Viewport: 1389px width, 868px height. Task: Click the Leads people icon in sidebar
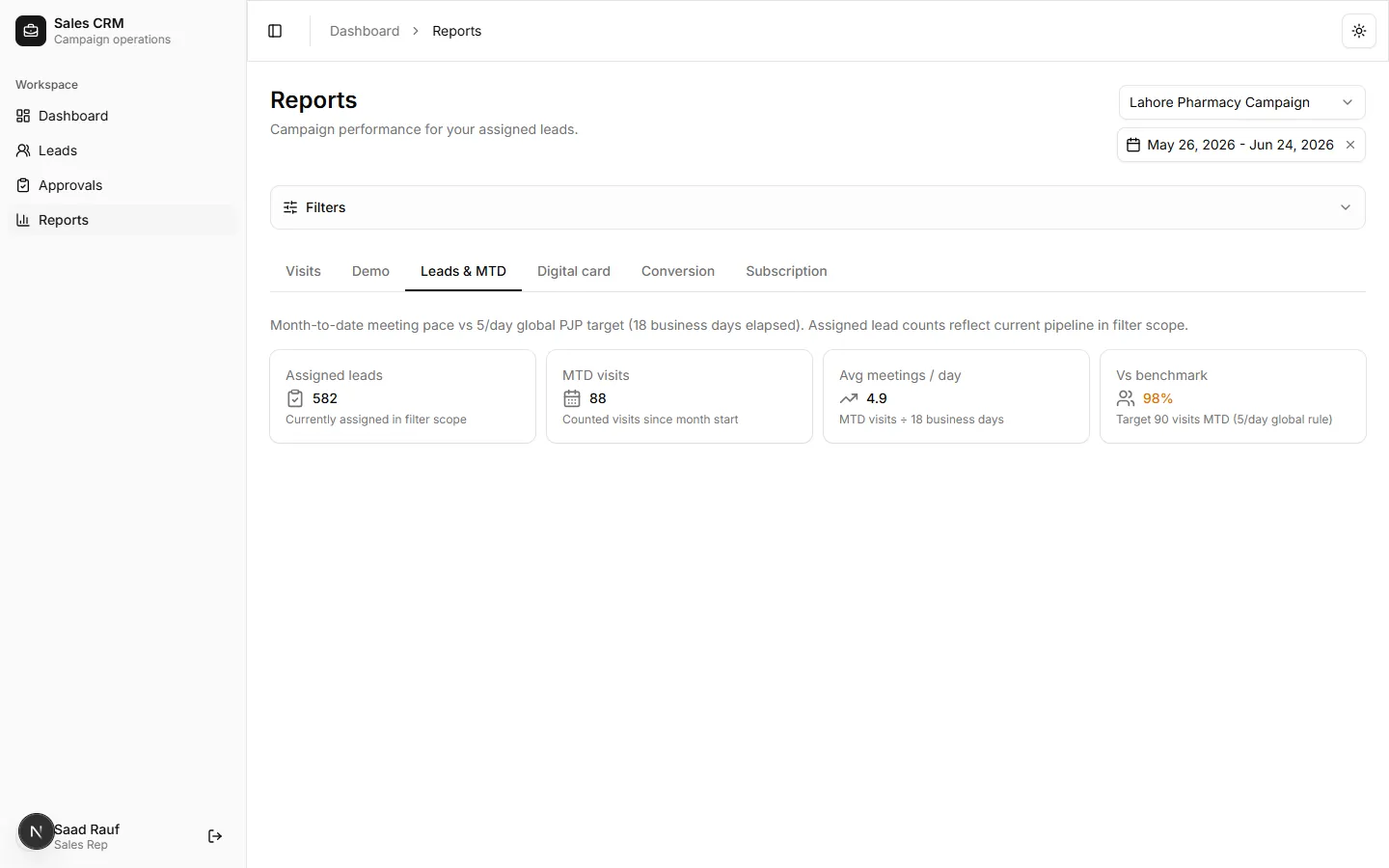pos(23,150)
